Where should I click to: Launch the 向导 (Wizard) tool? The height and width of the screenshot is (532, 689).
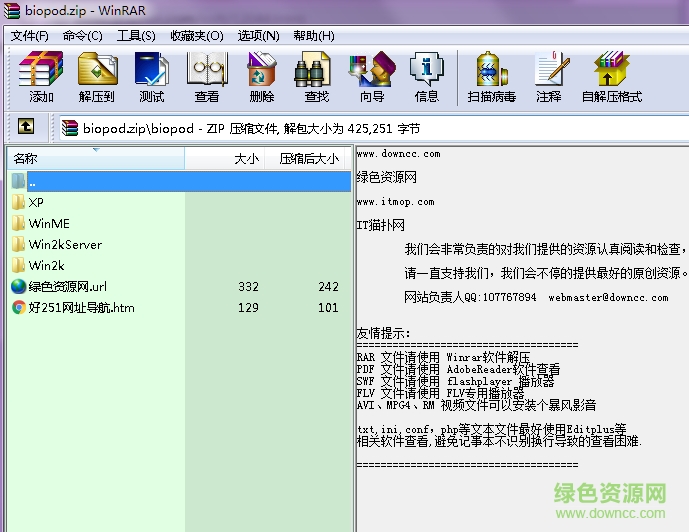pos(372,69)
